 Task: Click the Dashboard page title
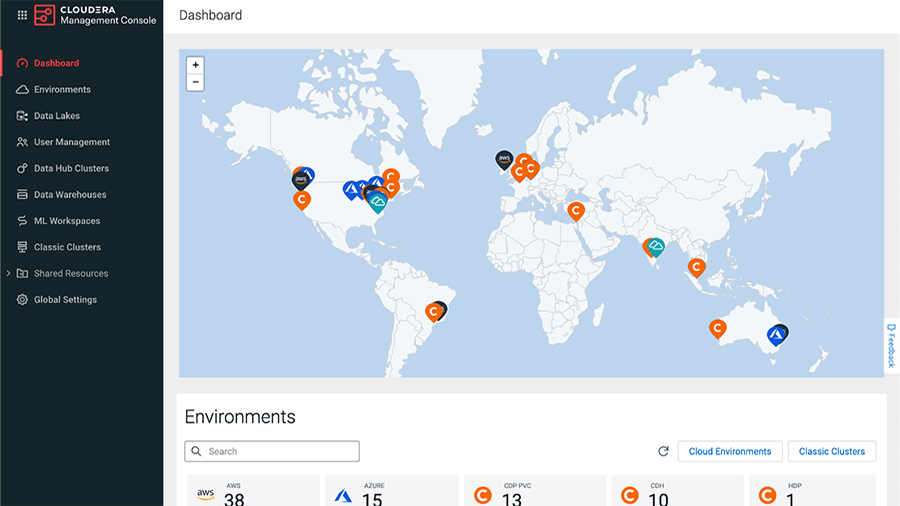[x=211, y=15]
